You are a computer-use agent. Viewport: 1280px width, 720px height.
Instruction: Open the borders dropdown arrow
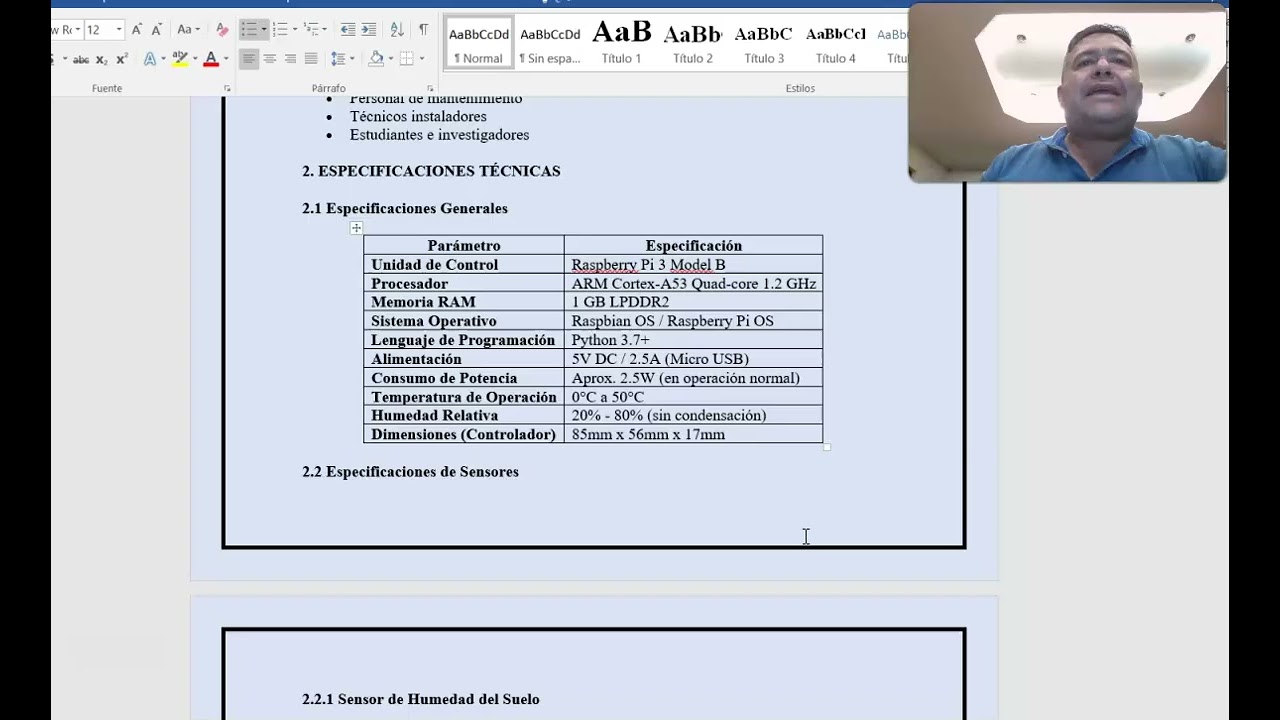[421, 59]
